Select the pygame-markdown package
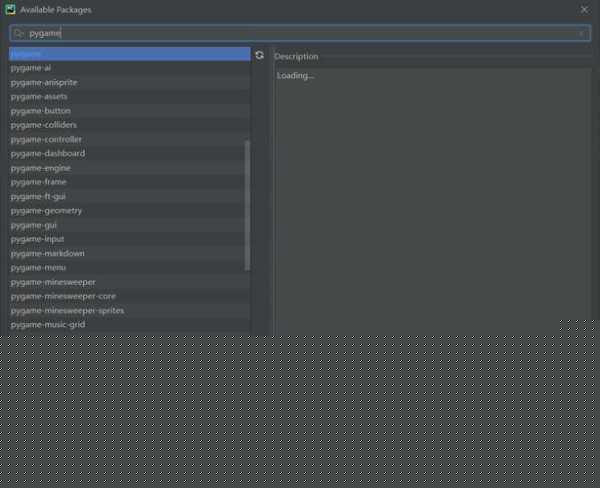 pos(129,253)
